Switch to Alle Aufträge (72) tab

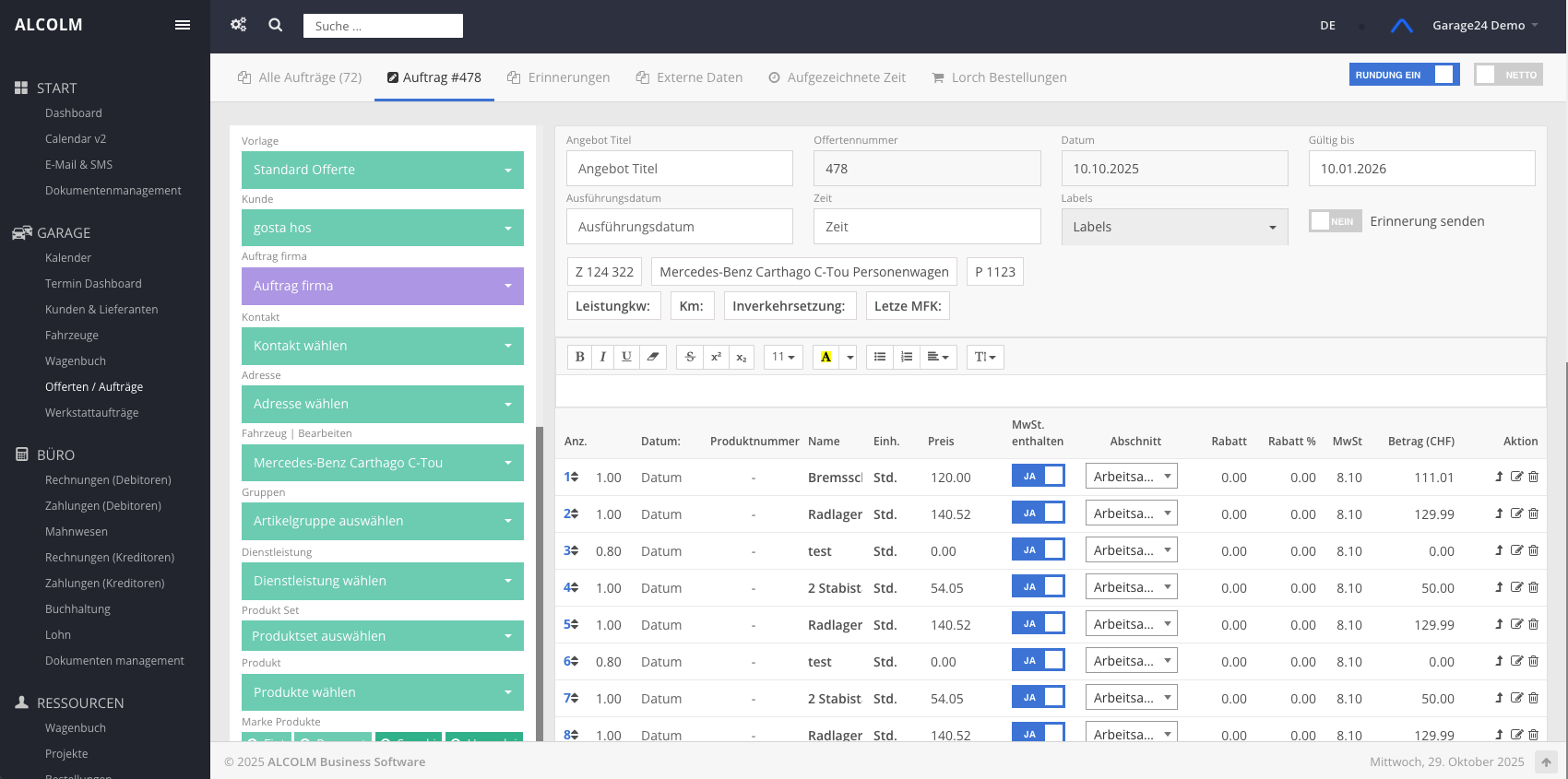[300, 77]
